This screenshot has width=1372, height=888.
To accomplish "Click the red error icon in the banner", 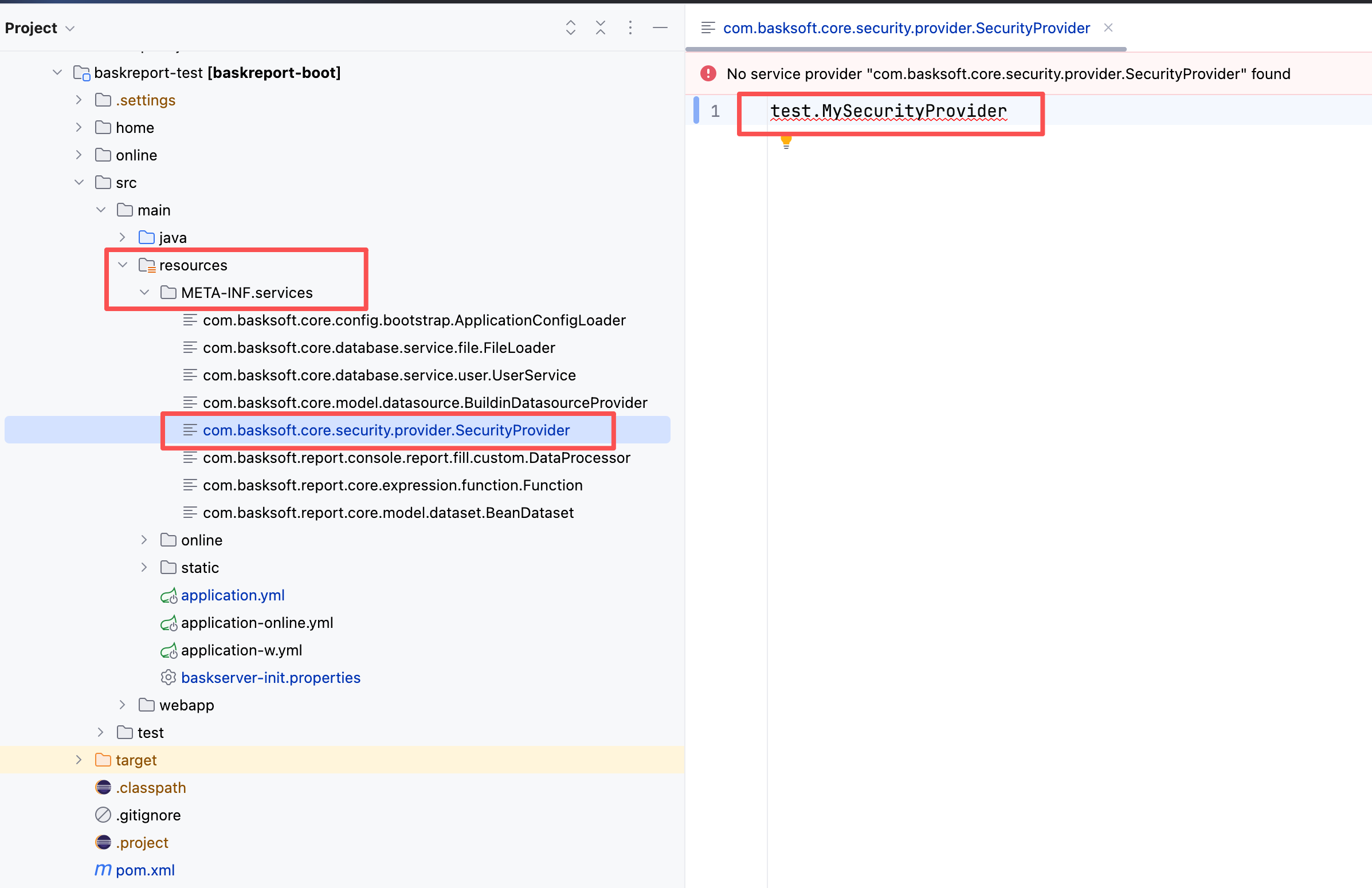I will point(708,74).
